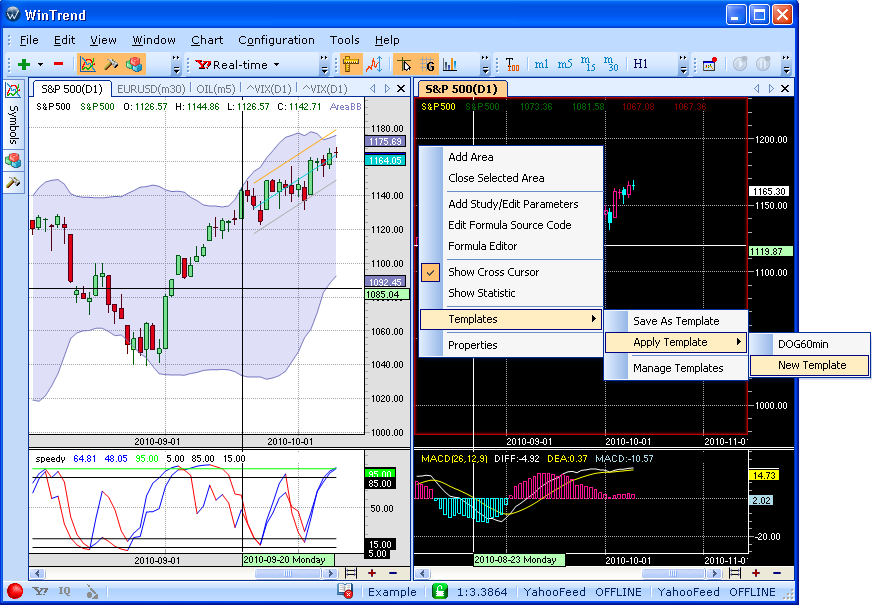Choose Close Selected Area
This screenshot has height=605, width=872.
tap(496, 178)
